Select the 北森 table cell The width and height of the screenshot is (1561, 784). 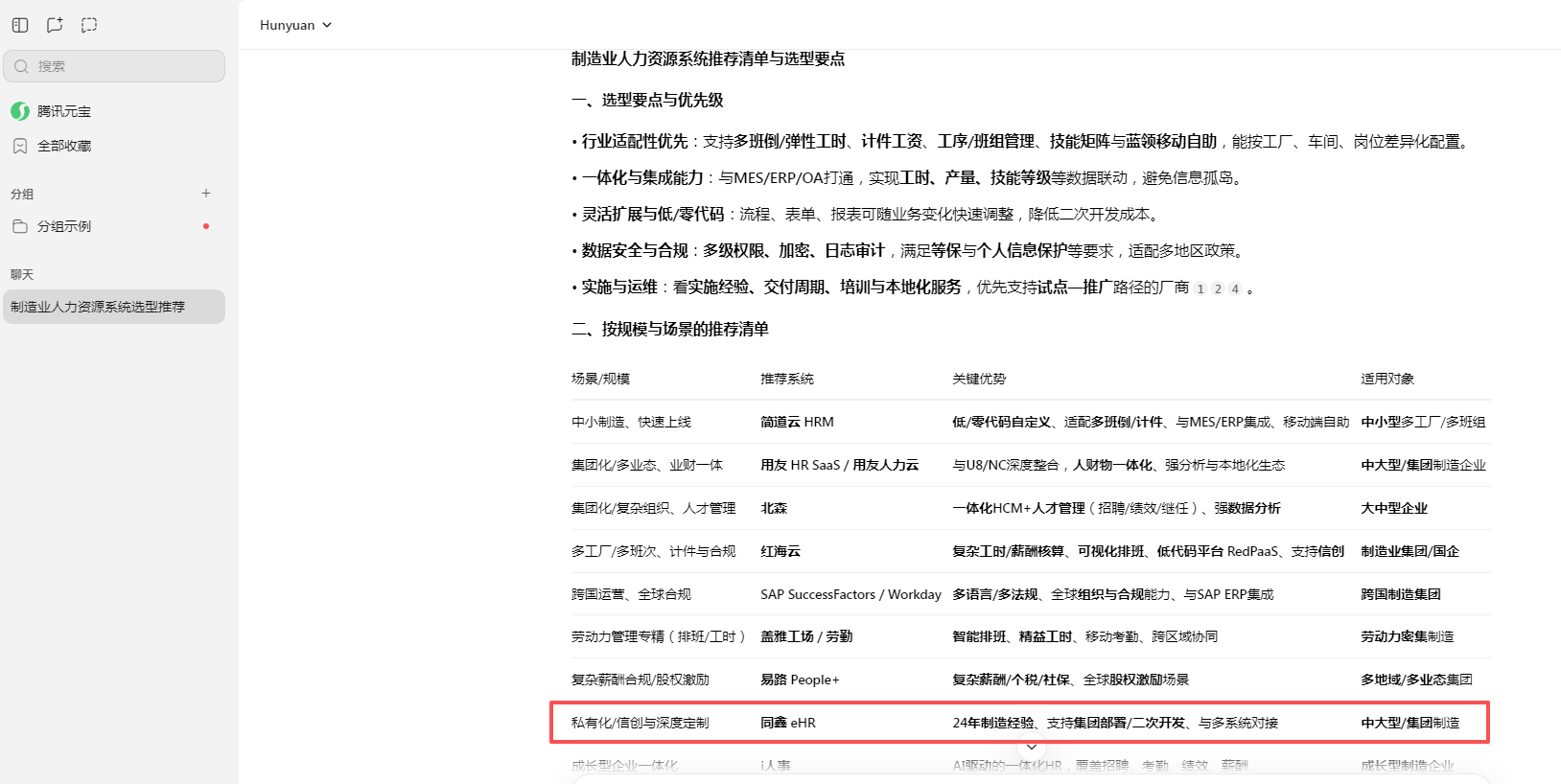click(774, 508)
